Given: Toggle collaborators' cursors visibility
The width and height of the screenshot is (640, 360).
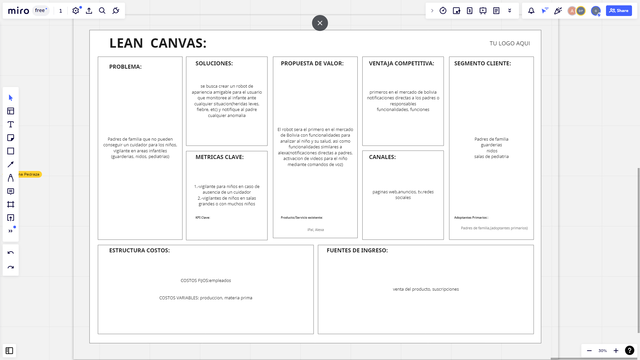Looking at the screenshot, I should point(544,11).
